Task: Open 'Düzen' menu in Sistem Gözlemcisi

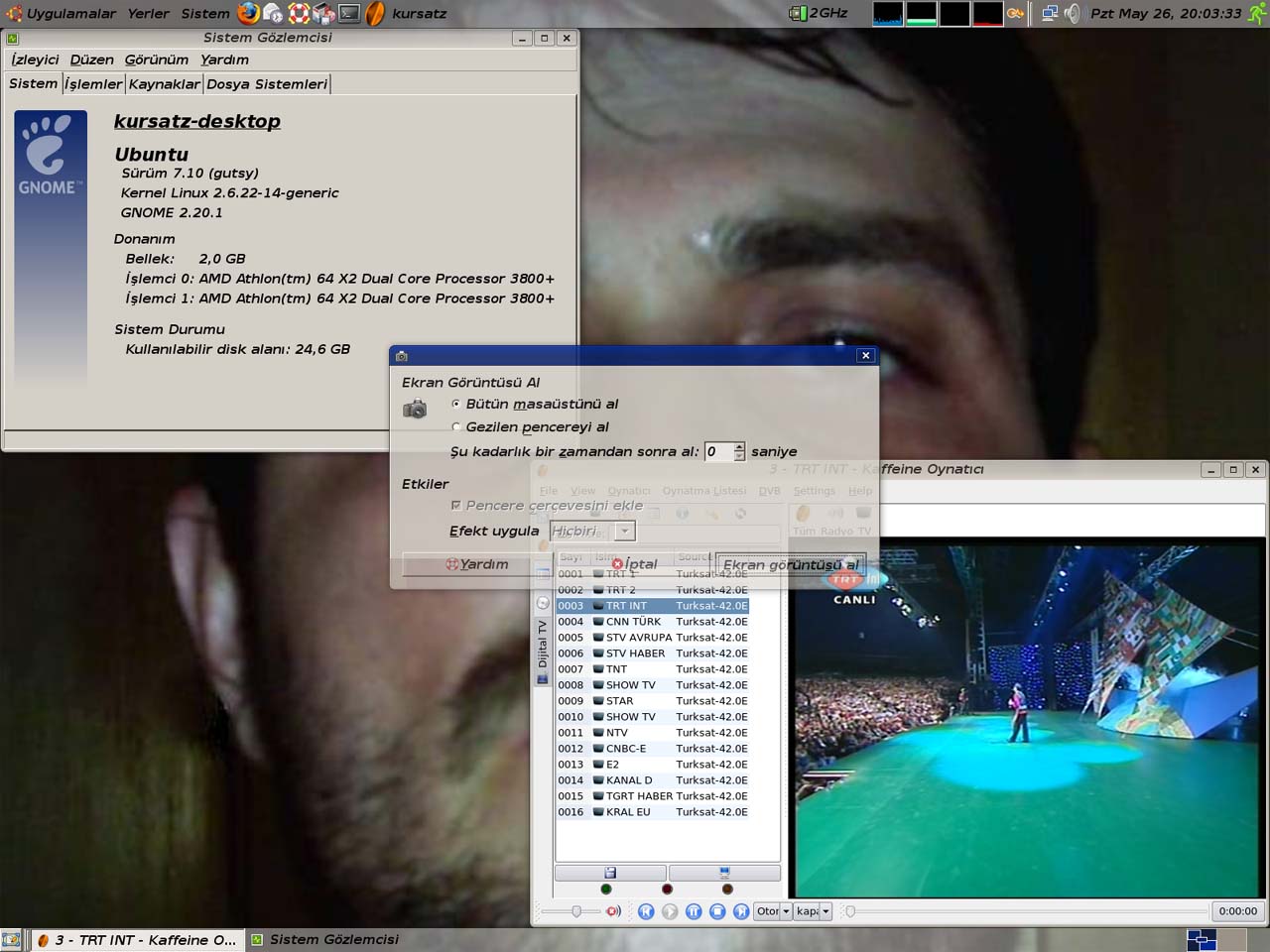Action: click(91, 59)
